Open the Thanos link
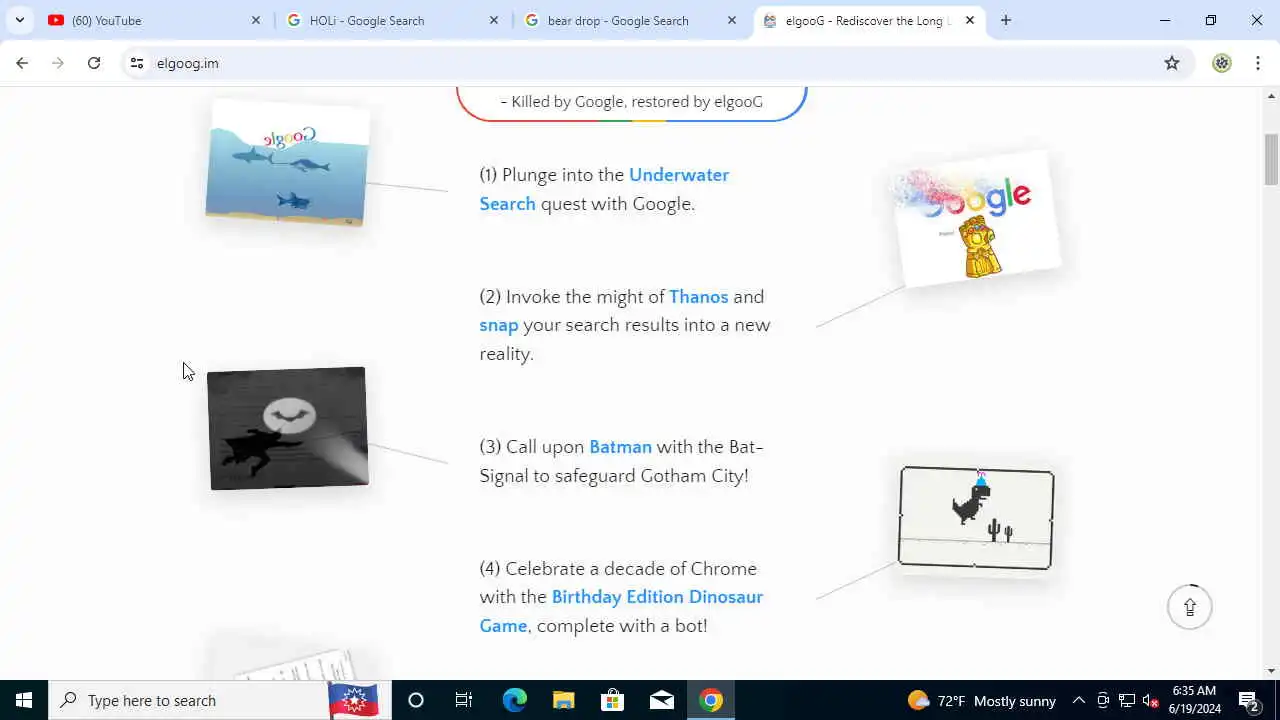Screen dimensions: 1280x720 (698, 297)
